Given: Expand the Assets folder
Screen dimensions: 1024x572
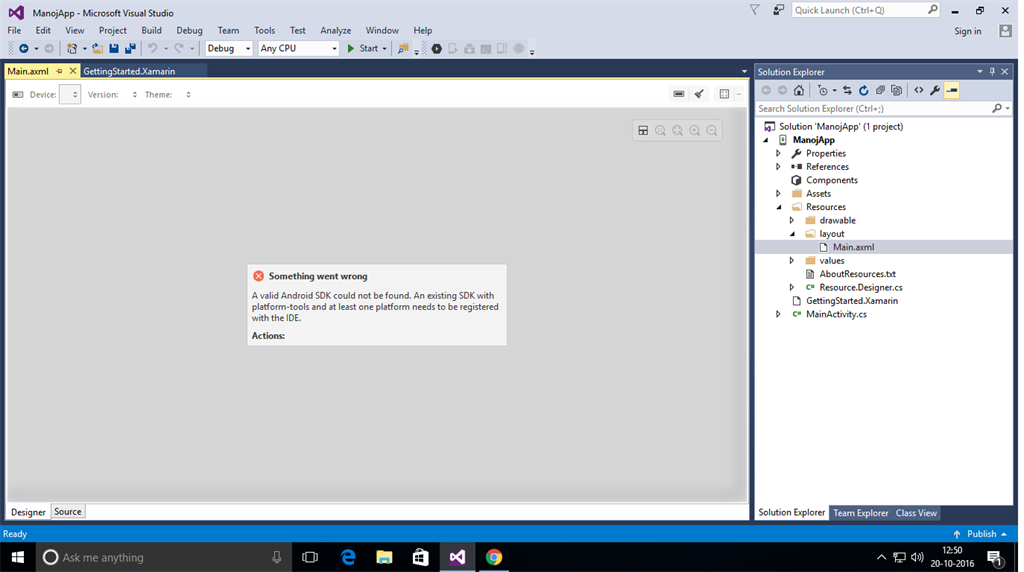Looking at the screenshot, I should [778, 193].
